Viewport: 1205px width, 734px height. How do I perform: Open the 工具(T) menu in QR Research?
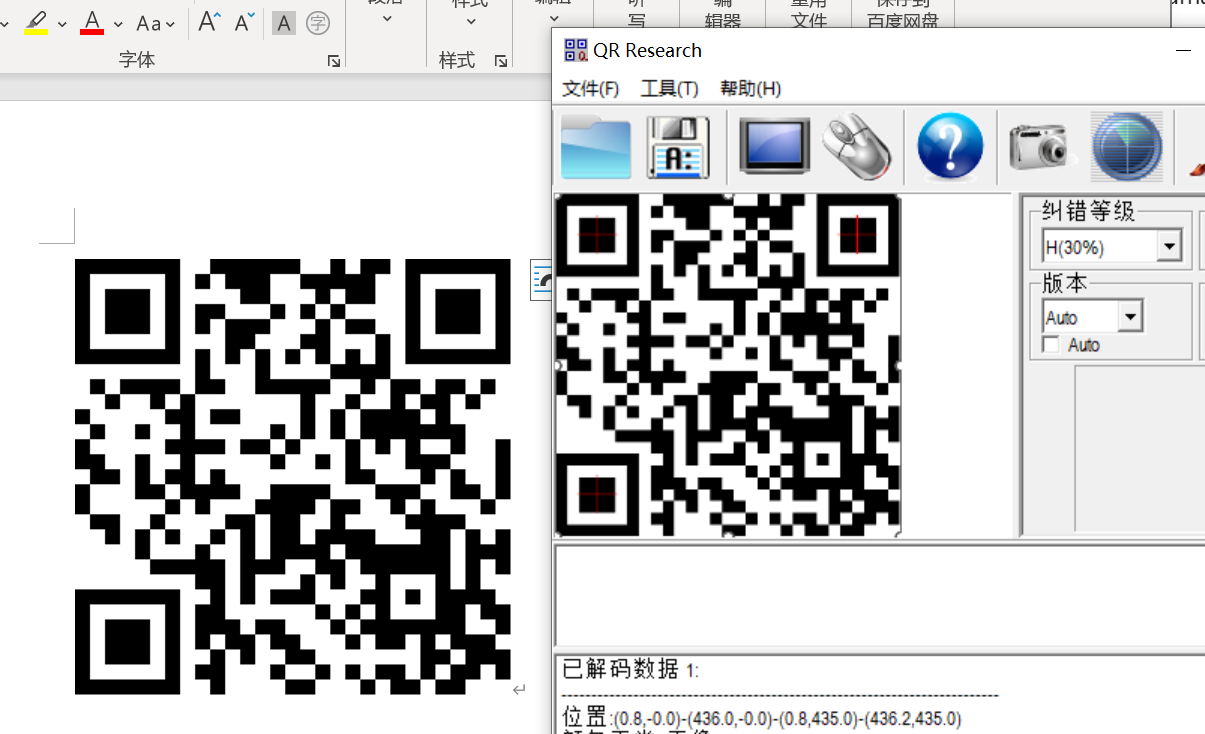click(669, 89)
